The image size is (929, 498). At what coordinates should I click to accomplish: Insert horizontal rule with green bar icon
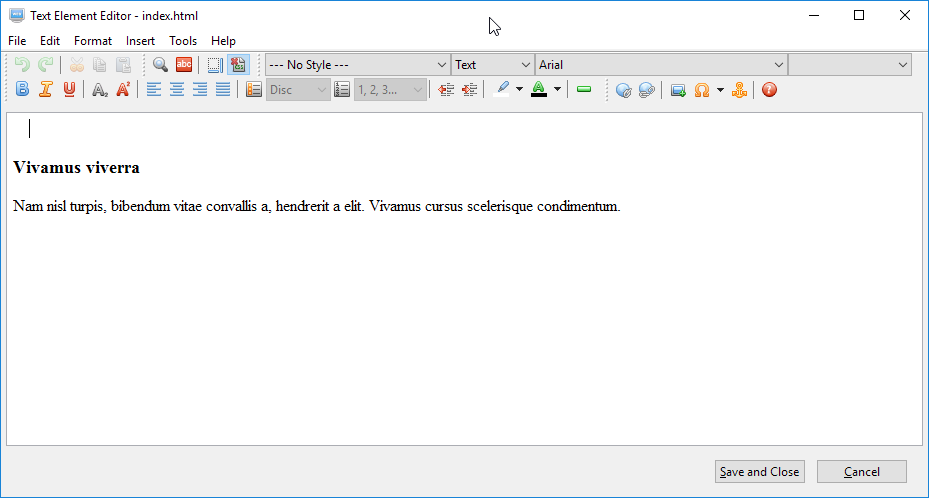click(584, 89)
